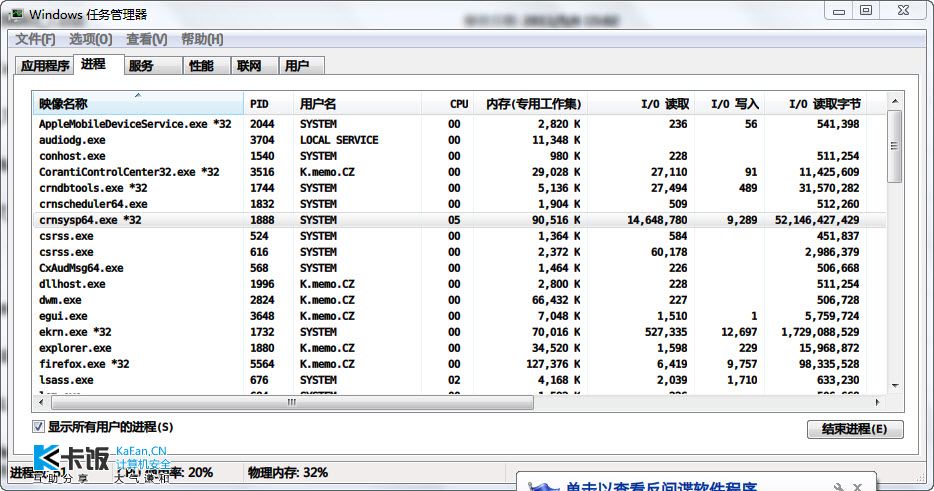934x491 pixels.
Task: Click PID 5564 cell
Action: click(262, 364)
